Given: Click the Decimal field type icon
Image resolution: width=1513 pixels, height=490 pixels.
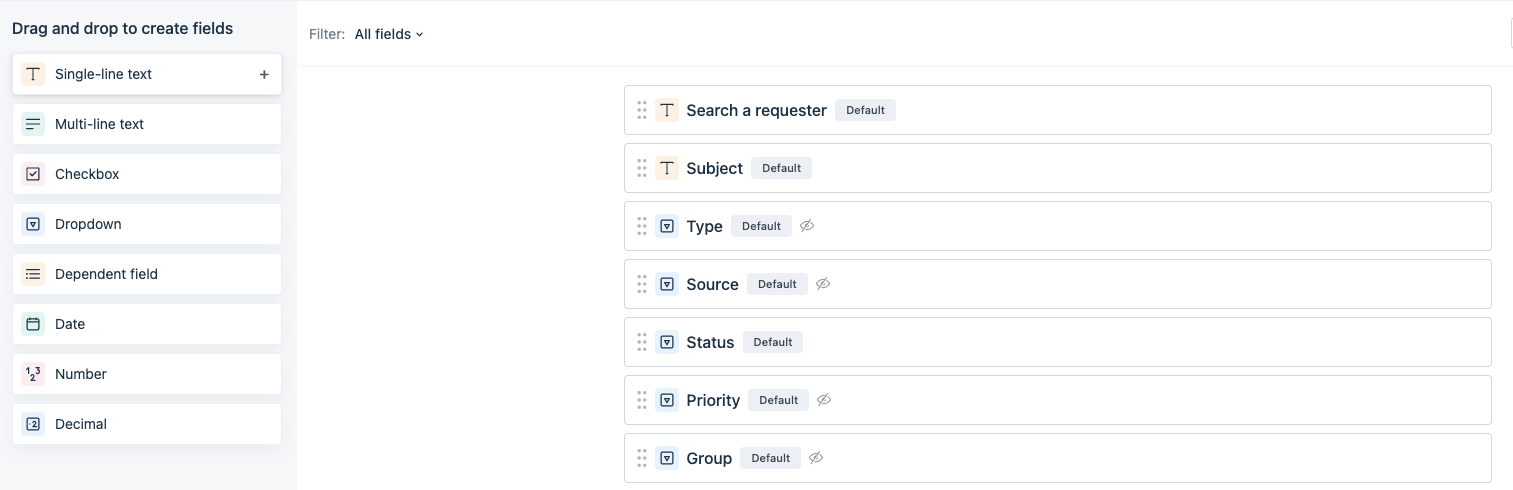Looking at the screenshot, I should pyautogui.click(x=33, y=424).
